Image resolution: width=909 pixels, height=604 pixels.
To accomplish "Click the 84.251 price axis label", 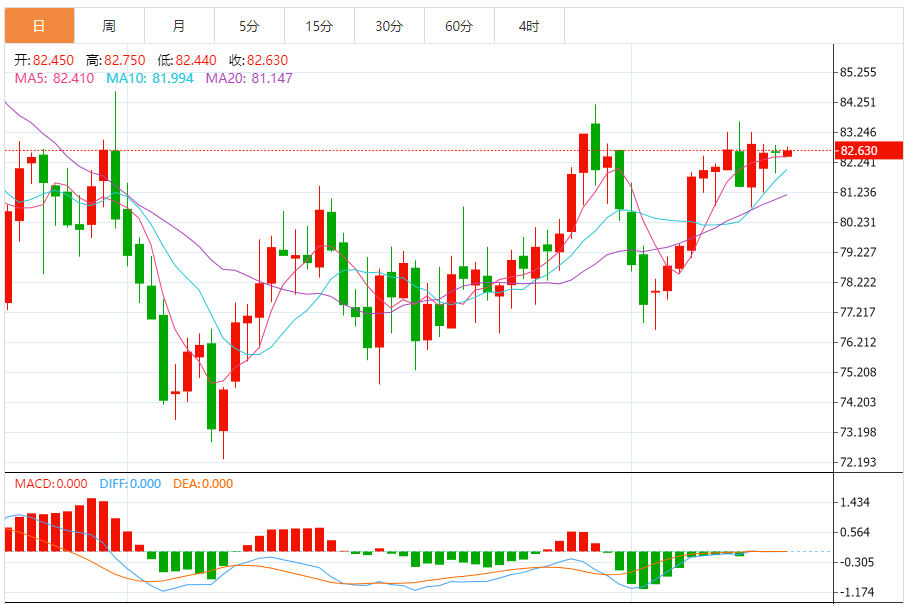I will click(858, 103).
